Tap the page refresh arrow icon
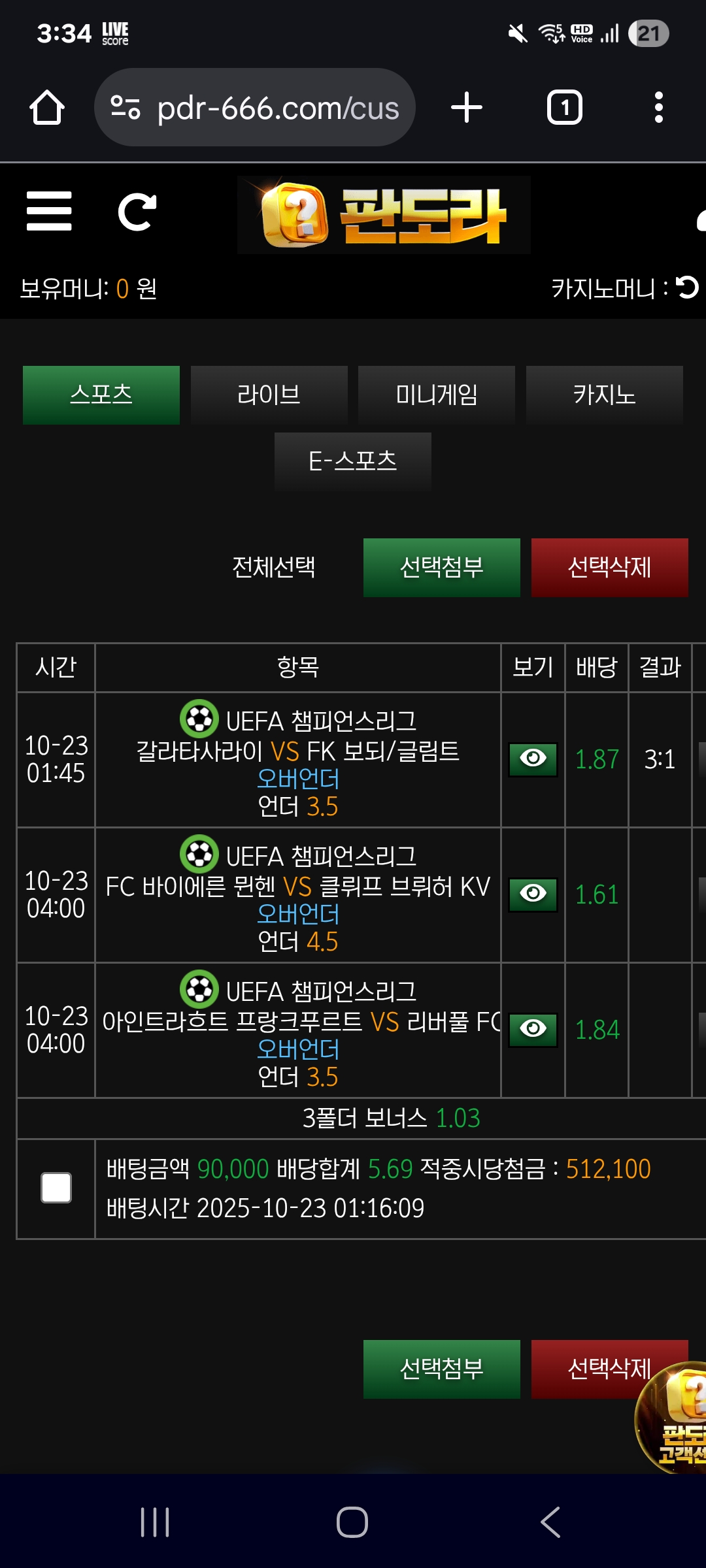This screenshot has width=706, height=1568. tap(137, 212)
